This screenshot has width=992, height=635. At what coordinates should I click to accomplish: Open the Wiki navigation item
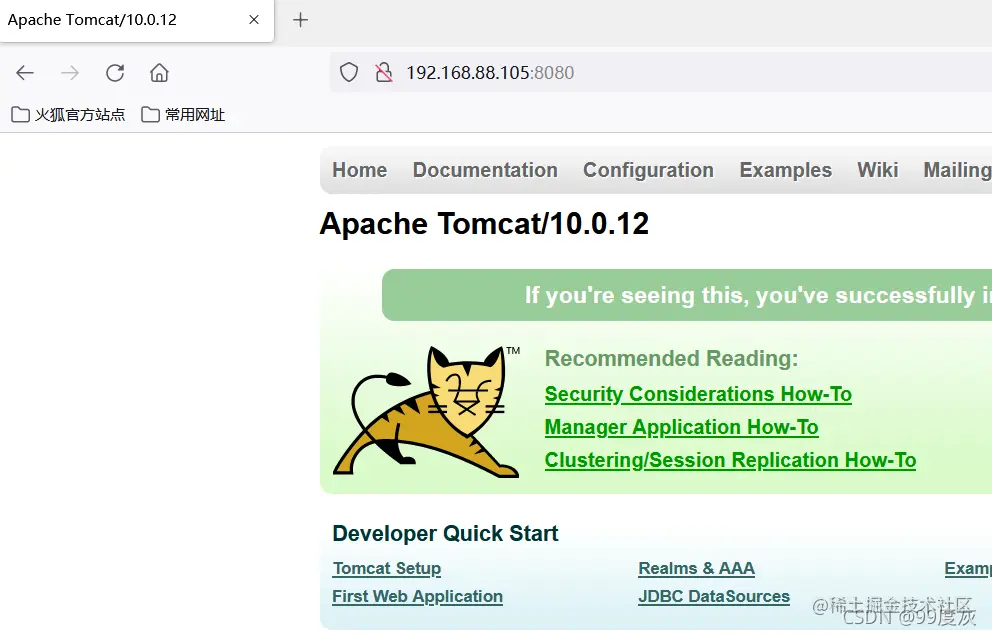pyautogui.click(x=877, y=170)
